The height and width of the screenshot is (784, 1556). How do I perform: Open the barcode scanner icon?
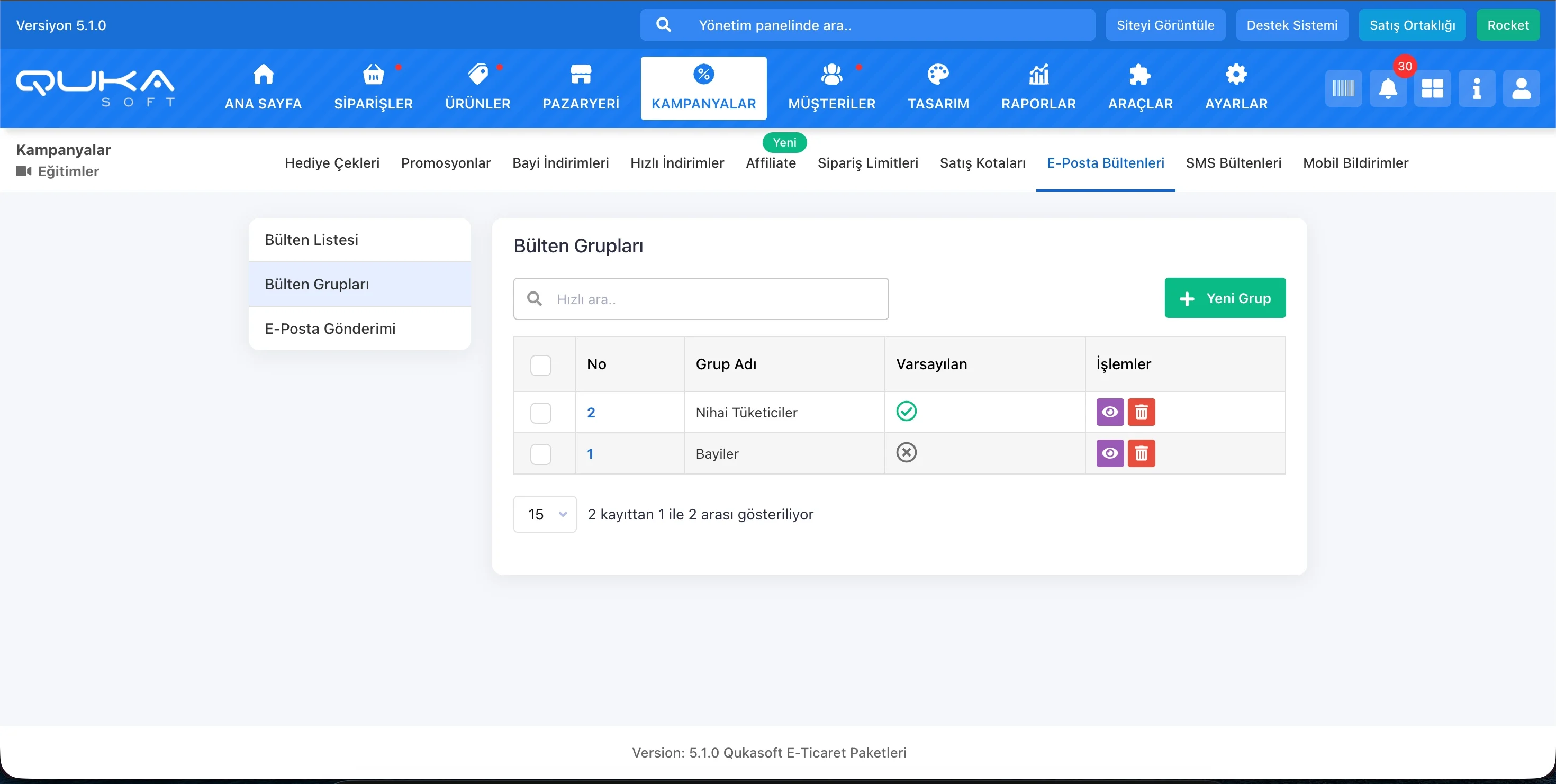click(1343, 89)
